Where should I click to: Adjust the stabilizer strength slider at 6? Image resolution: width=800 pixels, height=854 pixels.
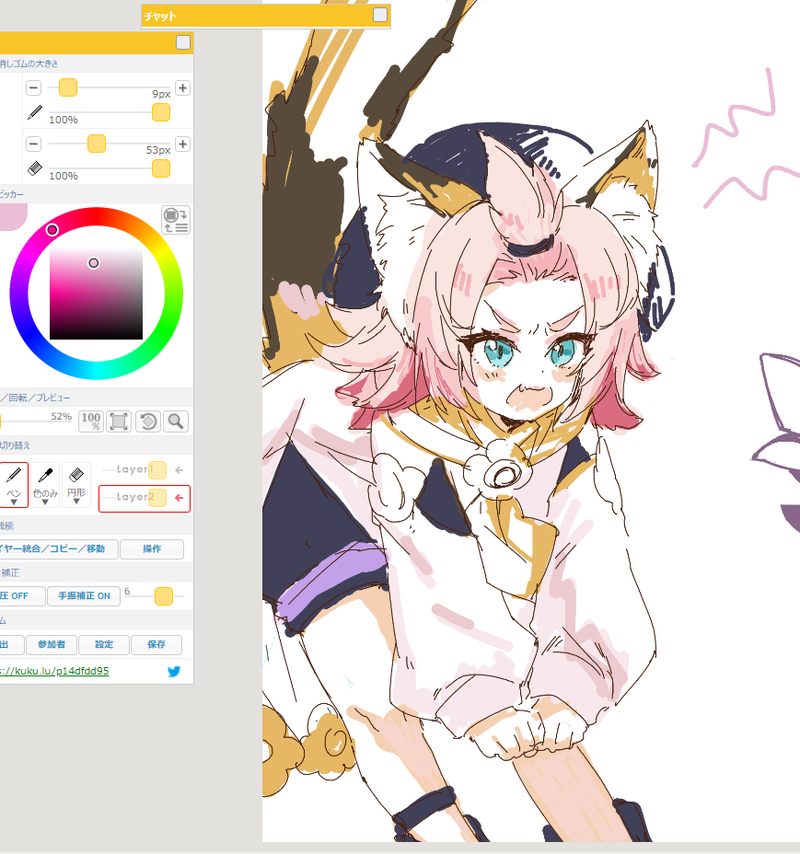[x=163, y=596]
